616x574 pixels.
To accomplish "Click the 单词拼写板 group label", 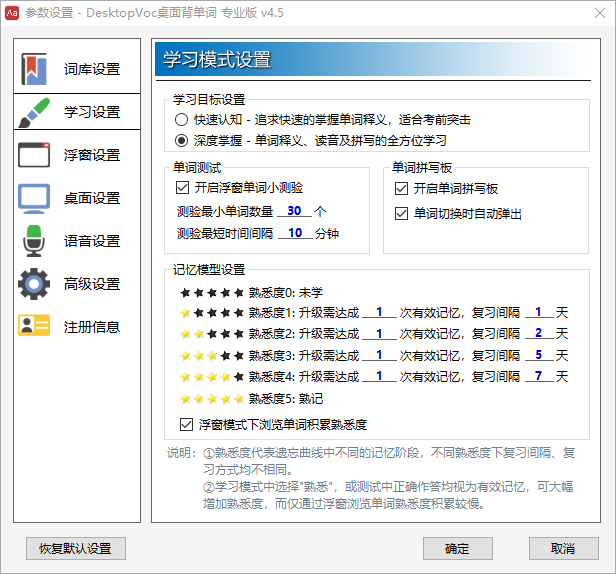I will point(422,167).
